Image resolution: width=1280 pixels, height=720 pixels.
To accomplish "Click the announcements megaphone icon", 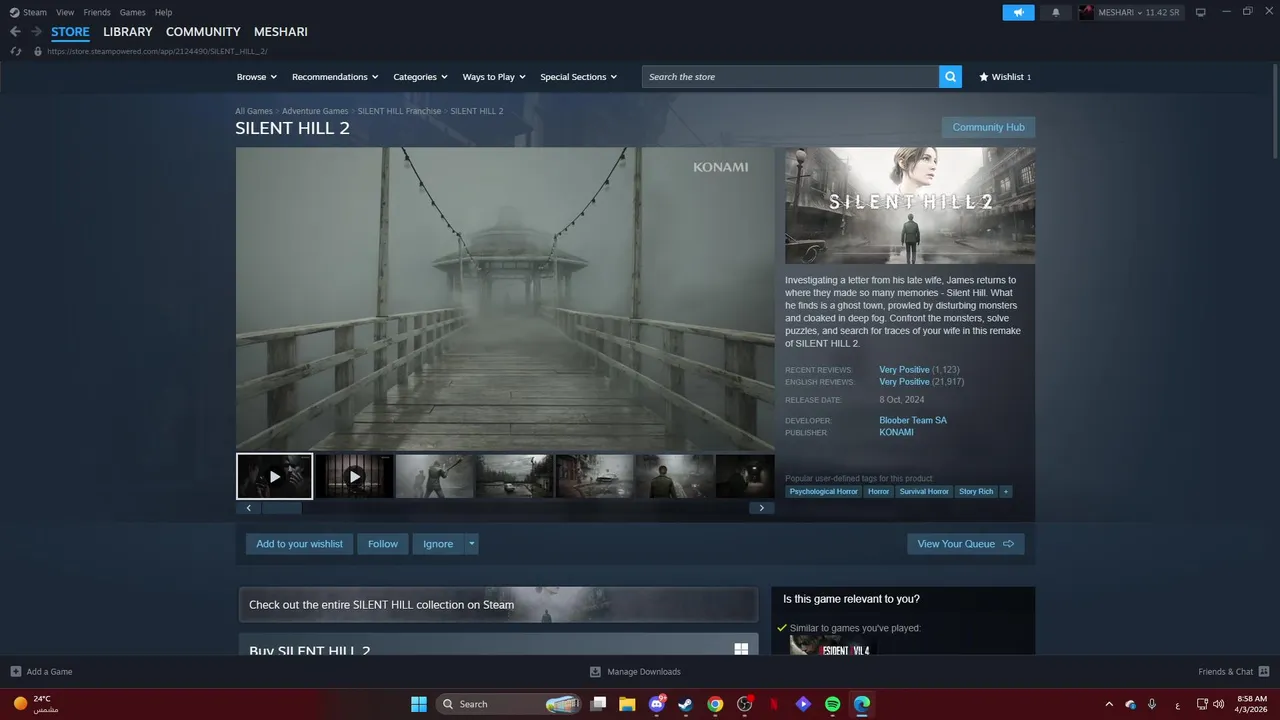I will (x=1018, y=12).
